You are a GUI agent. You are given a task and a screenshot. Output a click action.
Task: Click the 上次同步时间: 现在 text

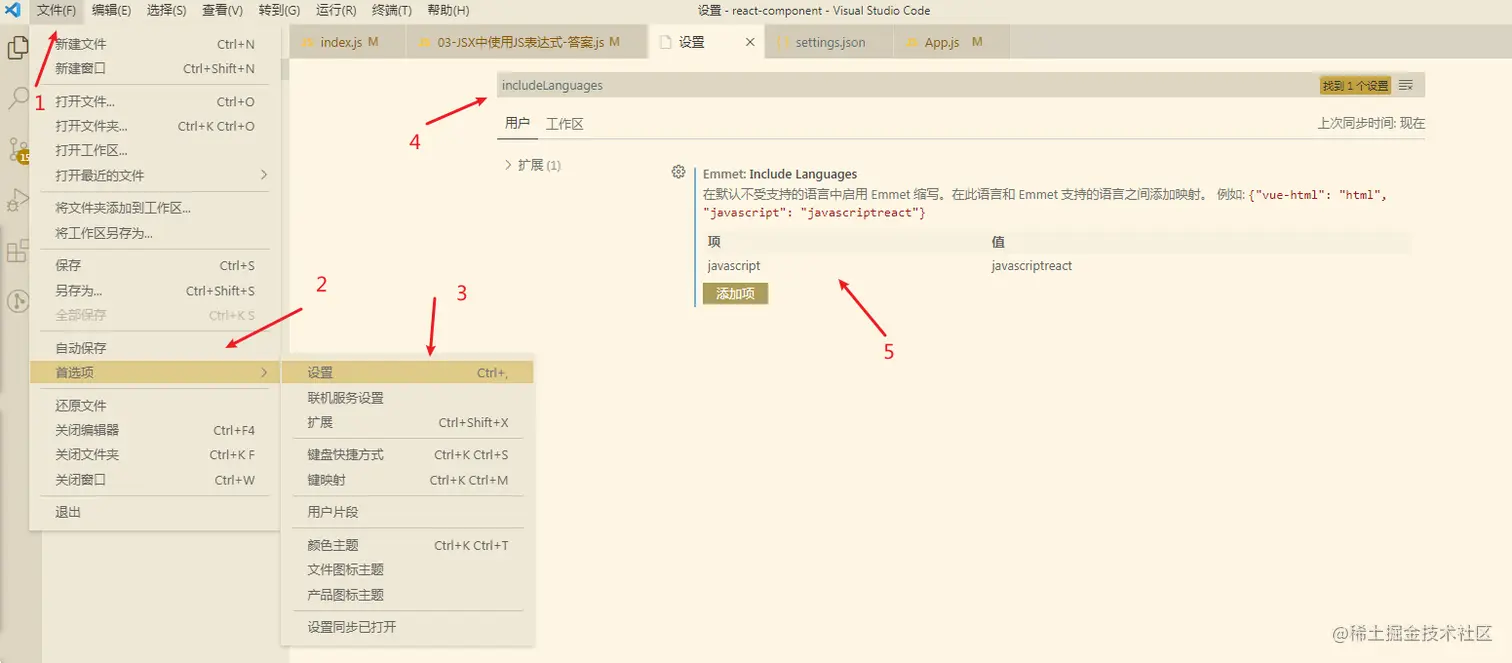tap(1371, 124)
